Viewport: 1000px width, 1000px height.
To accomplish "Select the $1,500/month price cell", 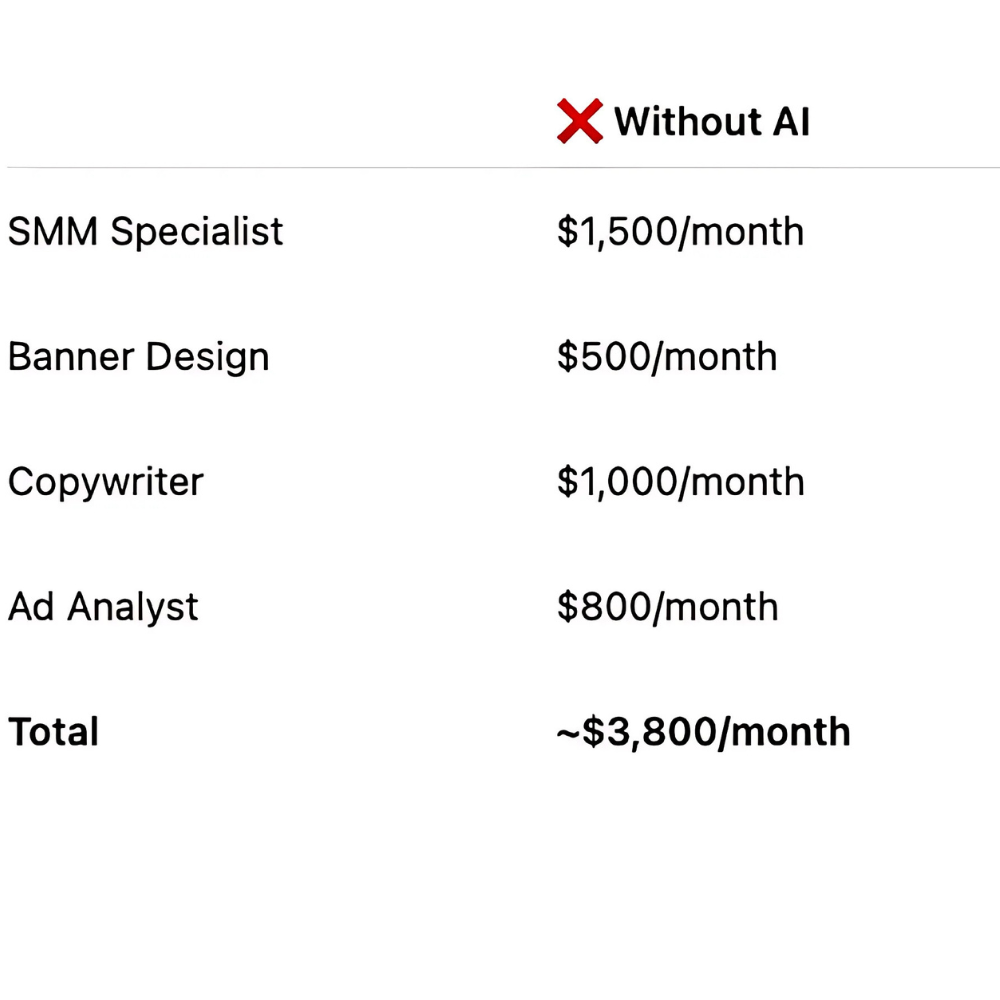I will (x=680, y=232).
